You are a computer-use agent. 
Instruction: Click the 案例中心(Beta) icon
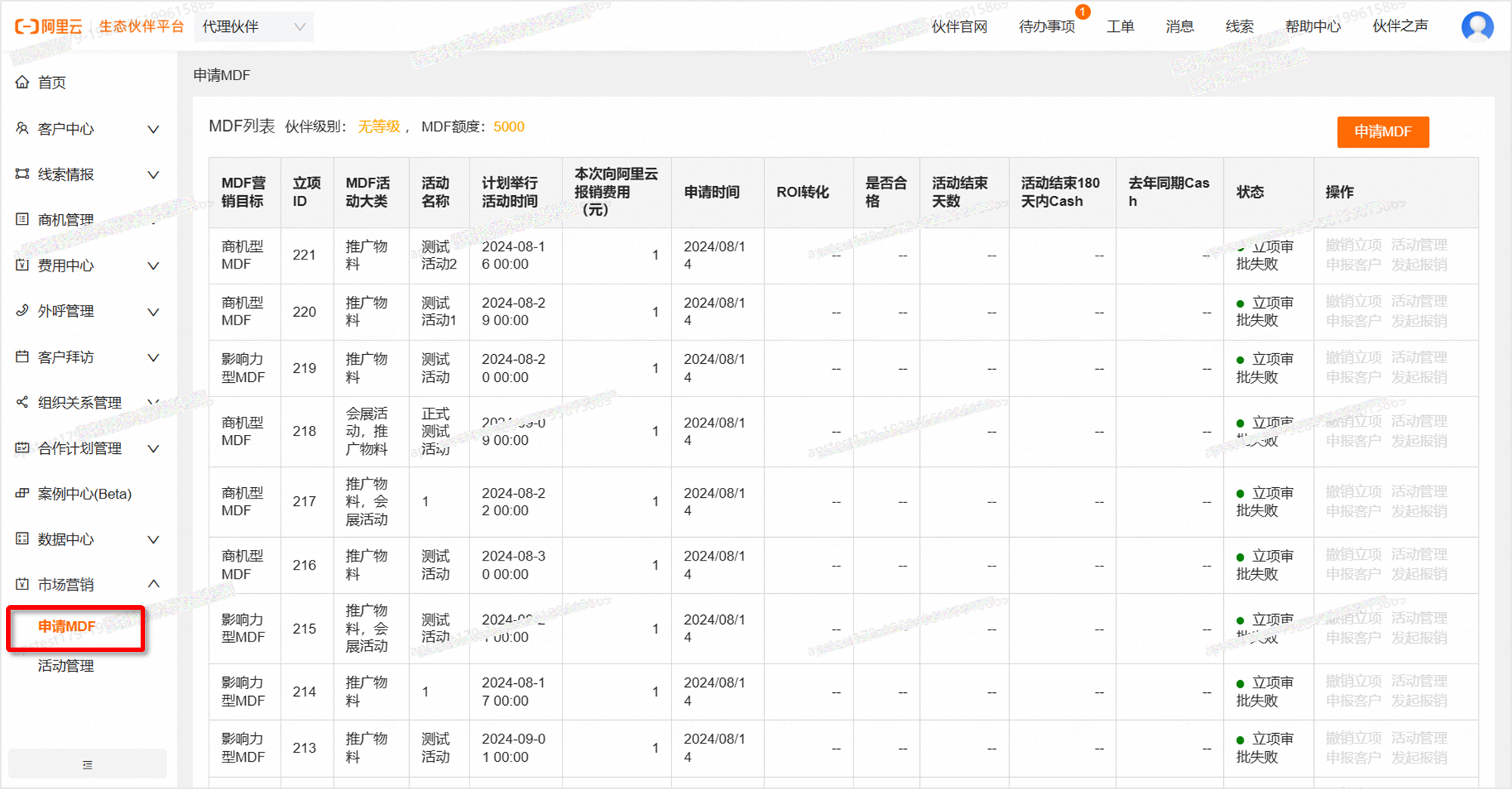pos(23,493)
